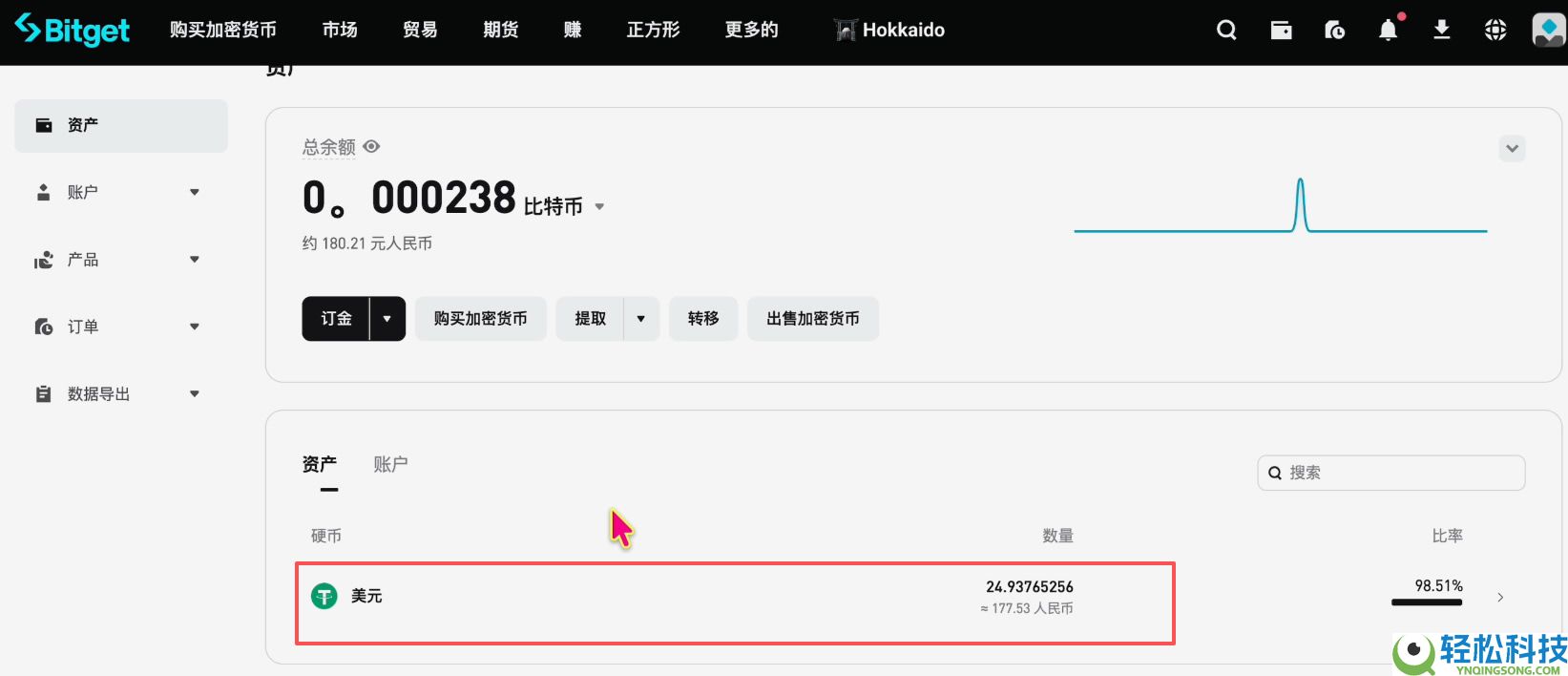Click the grey 购买加密货币 button
Image resolution: width=1568 pixels, height=676 pixels.
coord(481,318)
